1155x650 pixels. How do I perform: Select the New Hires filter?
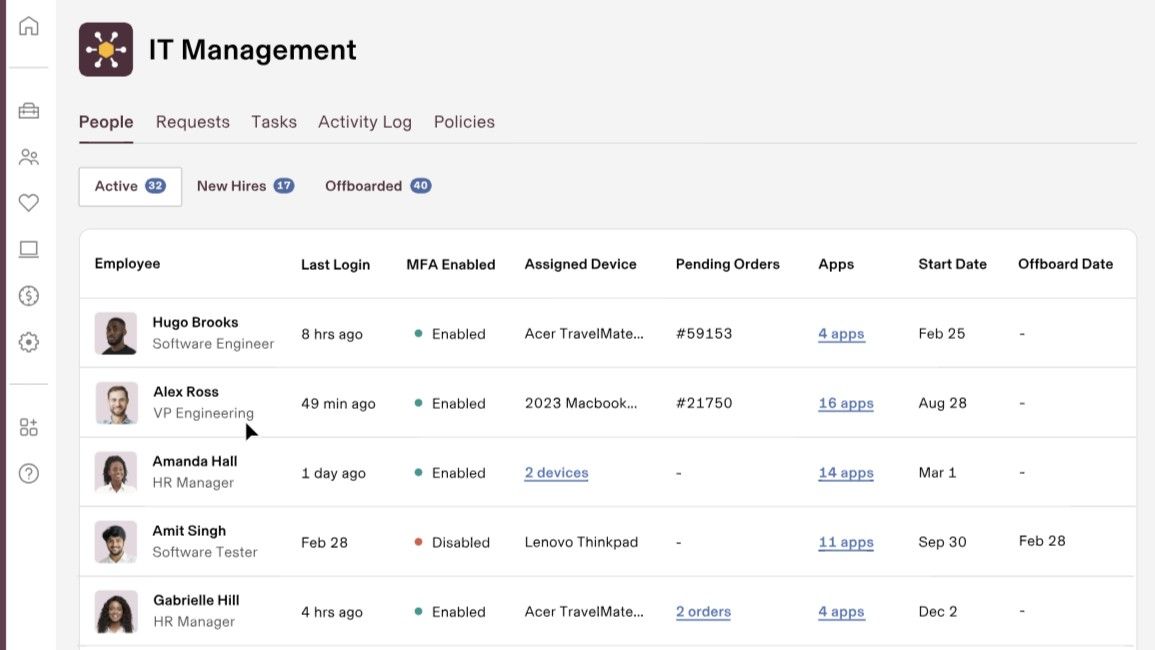pyautogui.click(x=245, y=186)
